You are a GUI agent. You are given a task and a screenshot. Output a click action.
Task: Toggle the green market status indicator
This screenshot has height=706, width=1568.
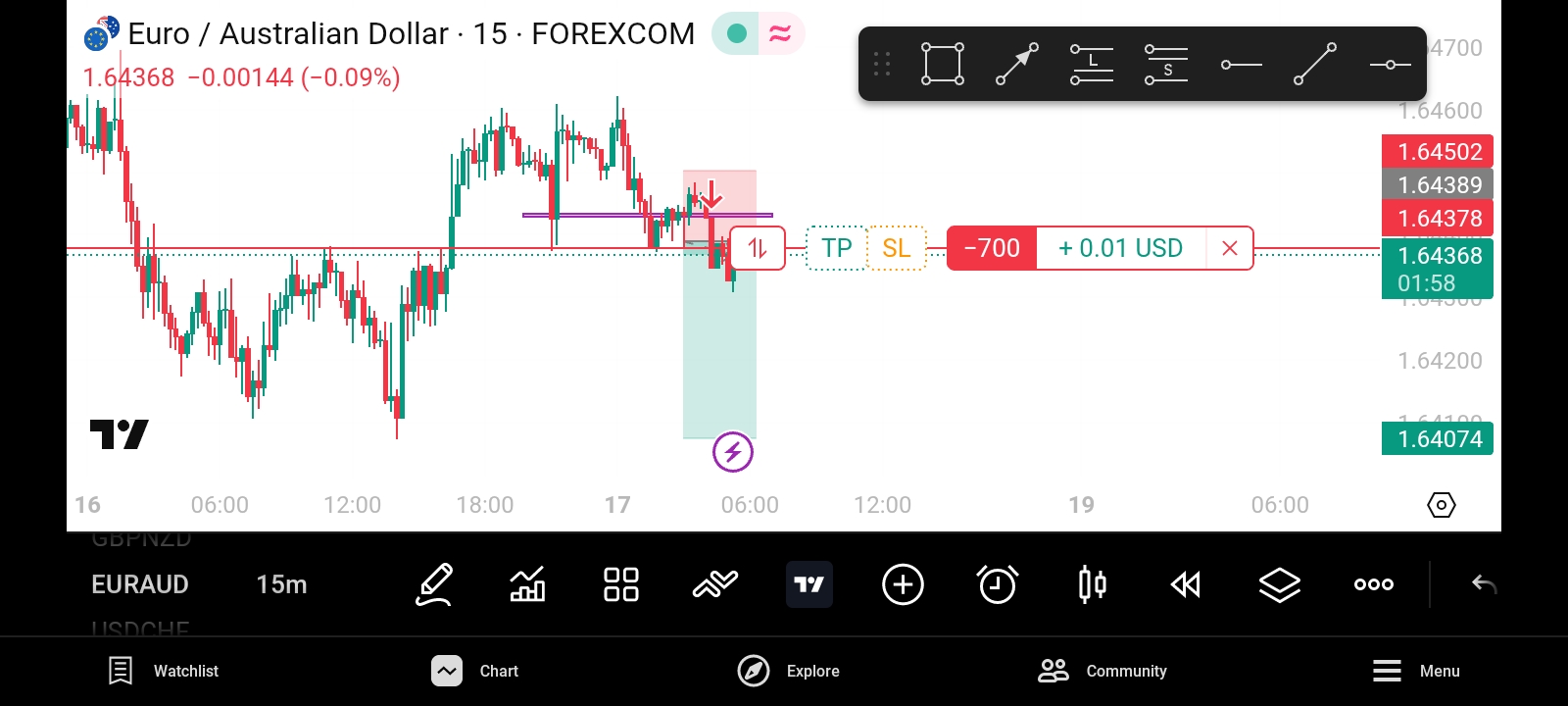click(737, 34)
